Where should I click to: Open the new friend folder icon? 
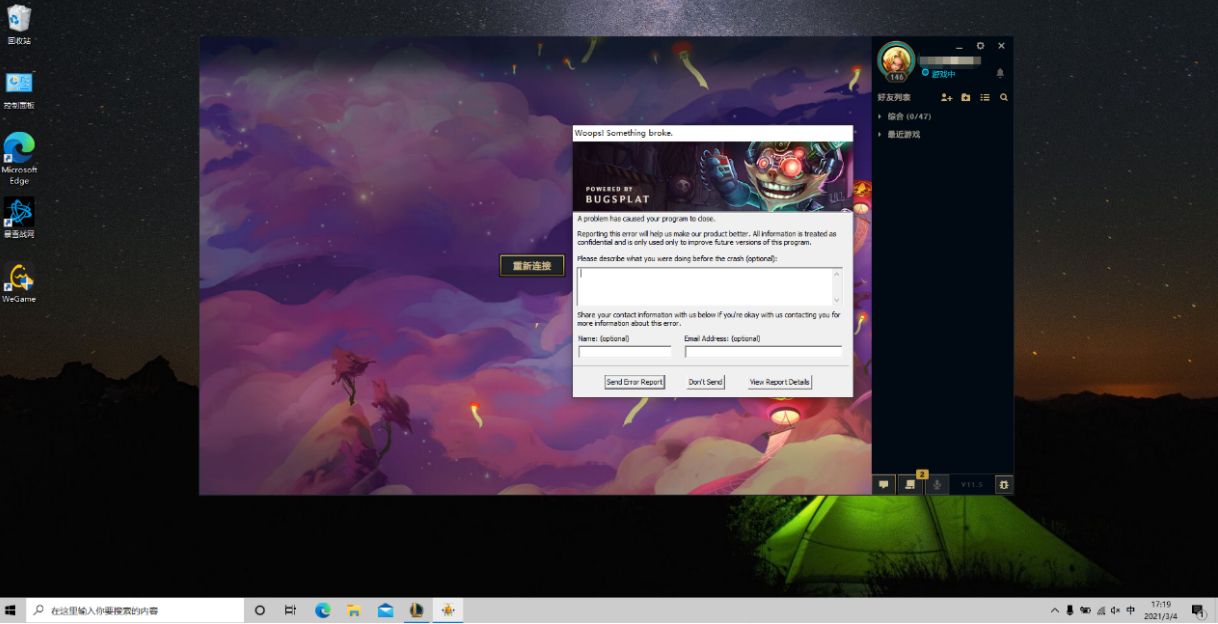coord(965,98)
